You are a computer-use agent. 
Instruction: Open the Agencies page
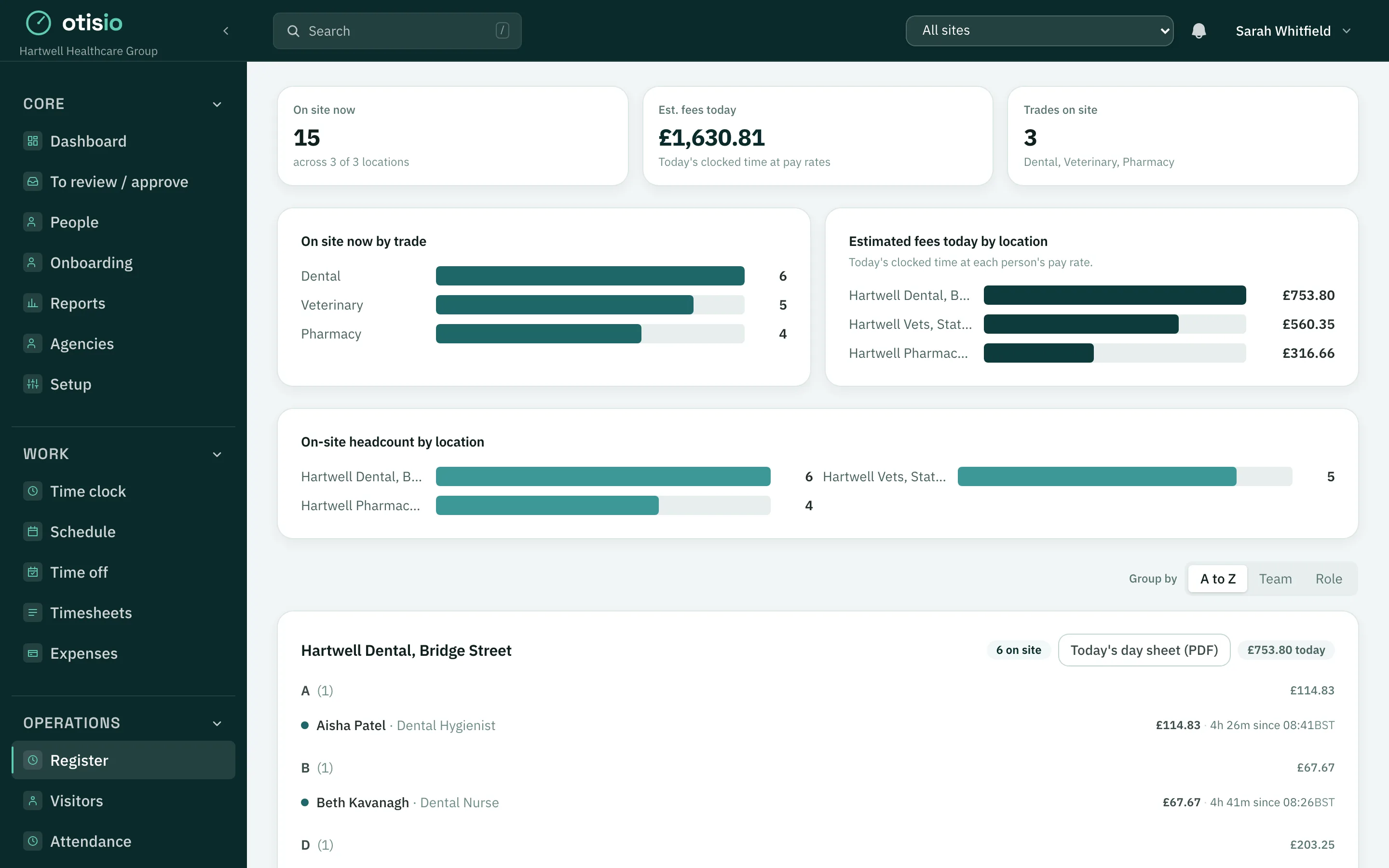tap(123, 343)
